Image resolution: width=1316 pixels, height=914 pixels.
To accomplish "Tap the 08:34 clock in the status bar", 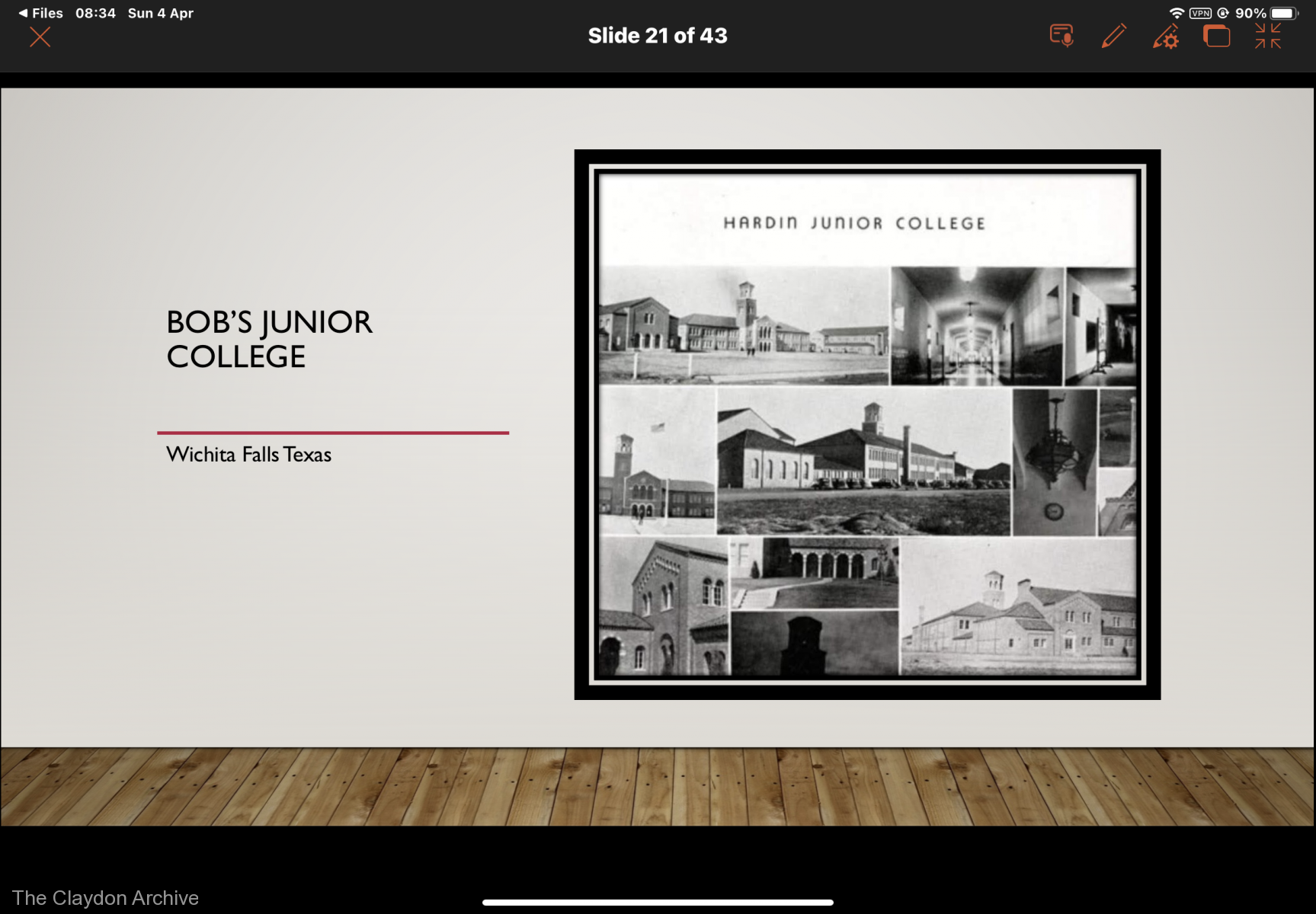I will click(x=95, y=13).
